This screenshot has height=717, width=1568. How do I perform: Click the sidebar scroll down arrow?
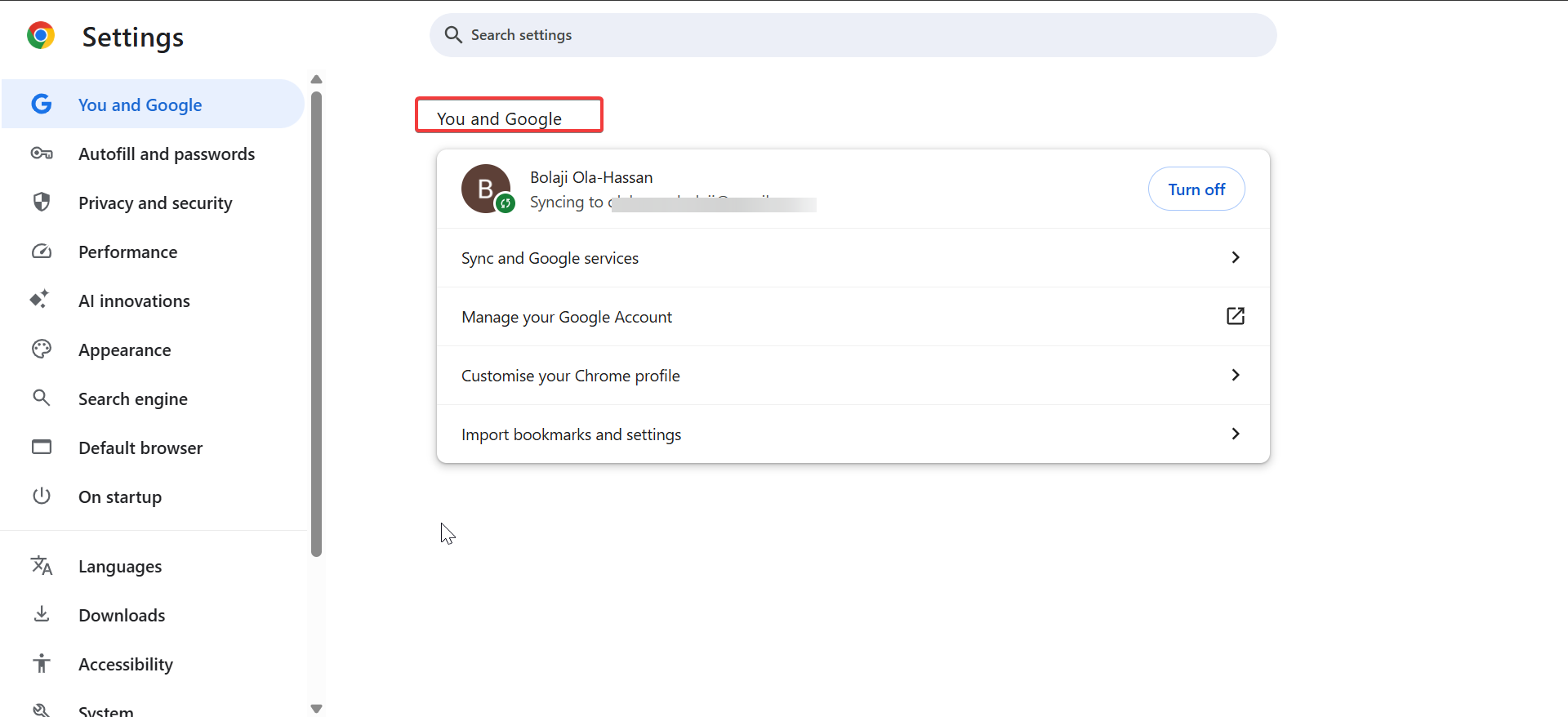point(317,709)
